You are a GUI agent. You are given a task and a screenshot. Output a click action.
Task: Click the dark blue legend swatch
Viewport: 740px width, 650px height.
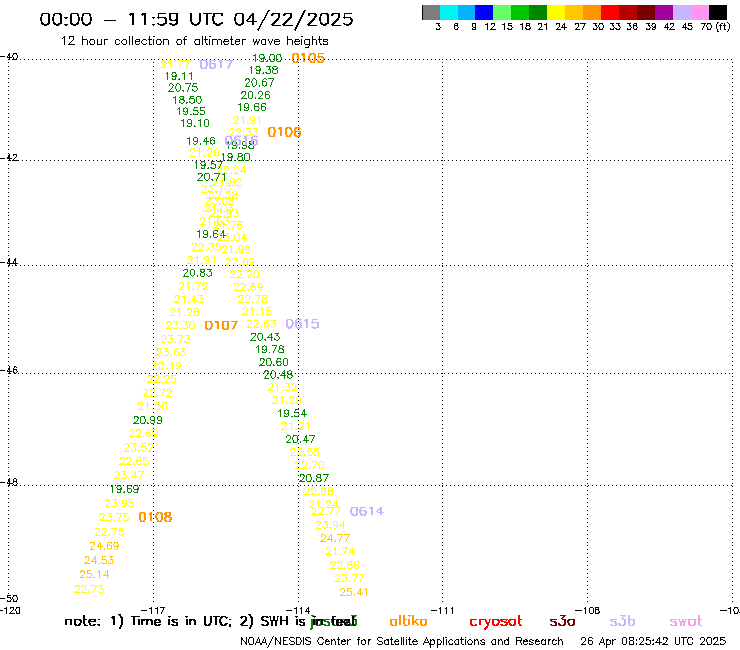(x=484, y=12)
